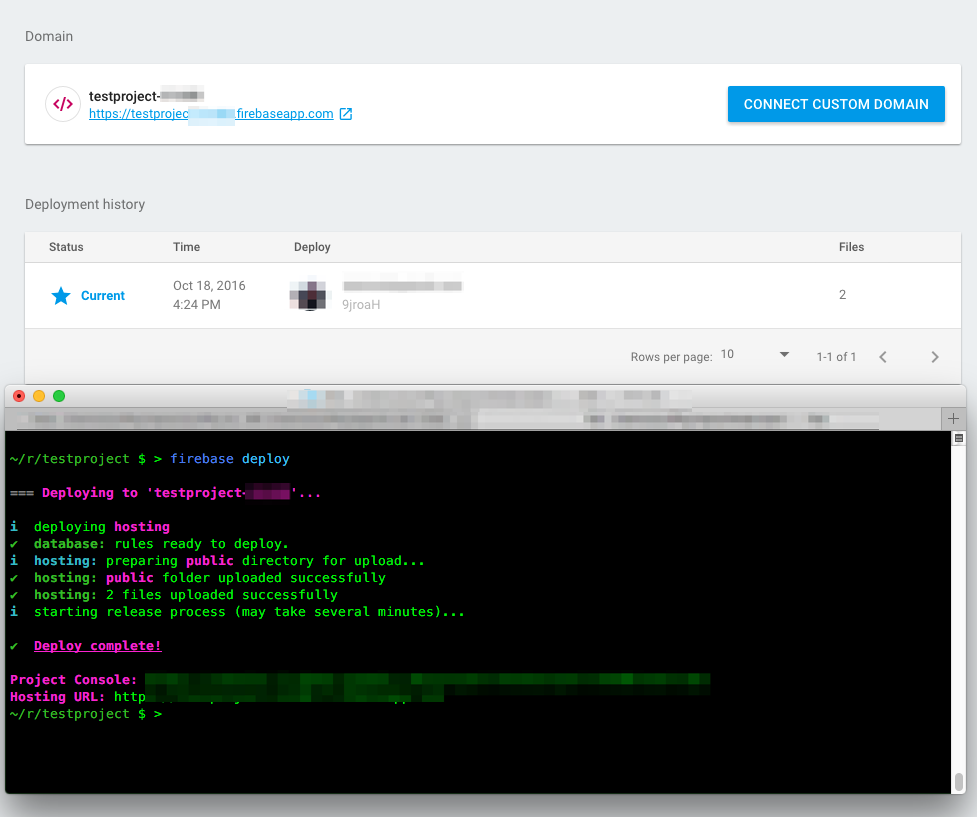Image resolution: width=977 pixels, height=817 pixels.
Task: Click the Files column header
Action: [x=851, y=247]
